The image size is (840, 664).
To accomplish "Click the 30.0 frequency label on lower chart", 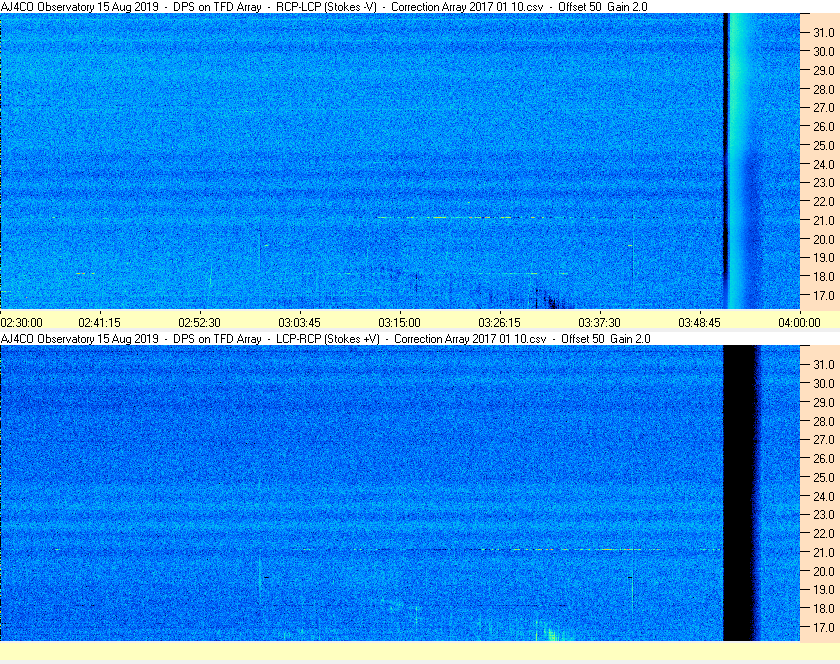I will [824, 383].
